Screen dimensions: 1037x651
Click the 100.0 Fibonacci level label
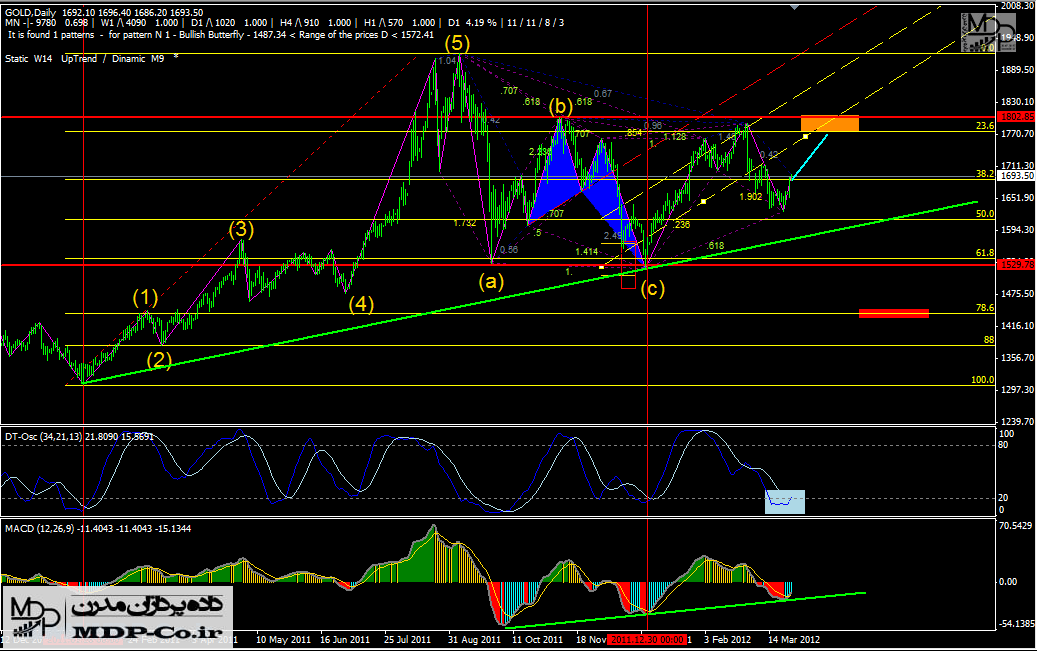(983, 380)
